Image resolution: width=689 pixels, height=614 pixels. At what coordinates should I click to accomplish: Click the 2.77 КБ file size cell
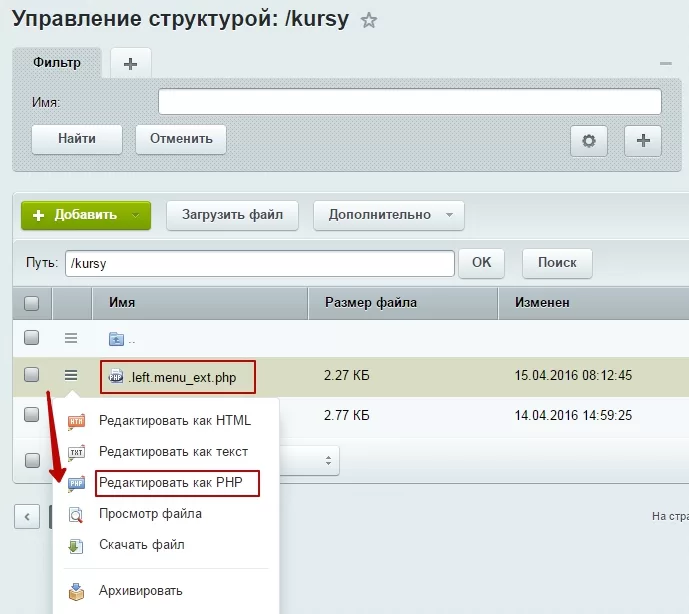[347, 415]
